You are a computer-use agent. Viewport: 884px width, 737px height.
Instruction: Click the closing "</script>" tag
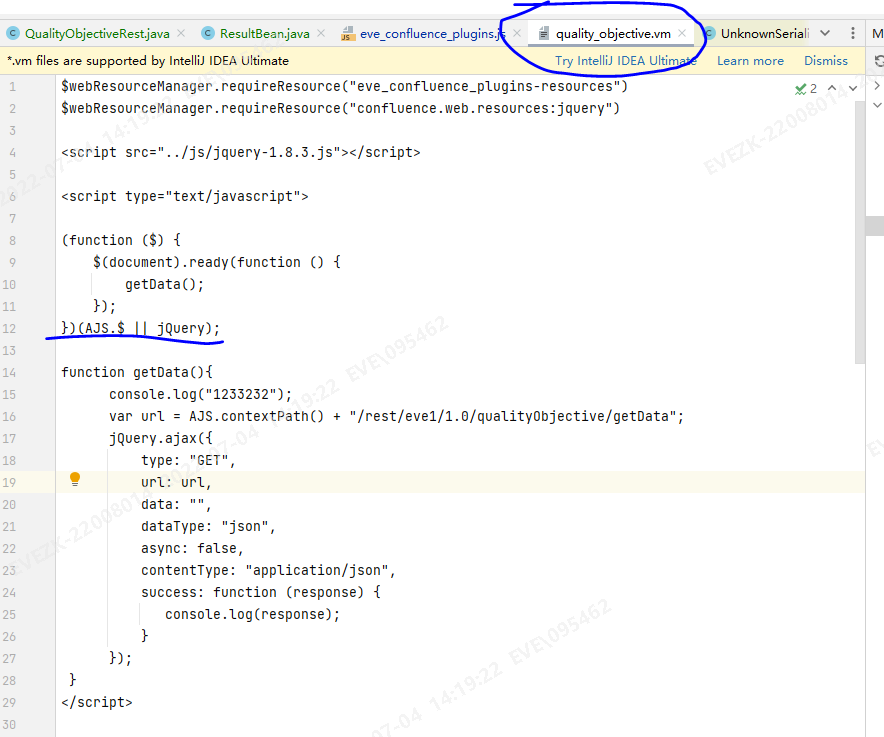coord(96,702)
